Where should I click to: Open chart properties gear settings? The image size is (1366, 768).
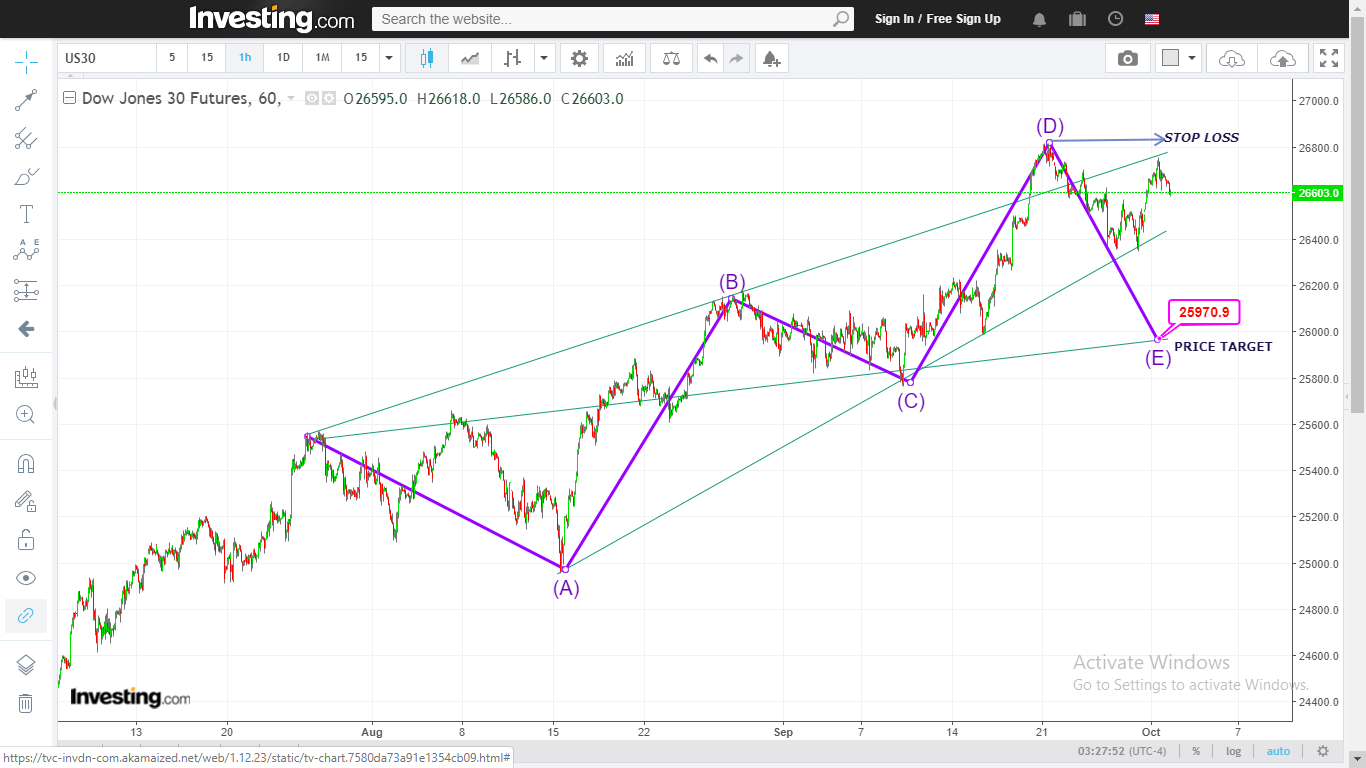(579, 58)
